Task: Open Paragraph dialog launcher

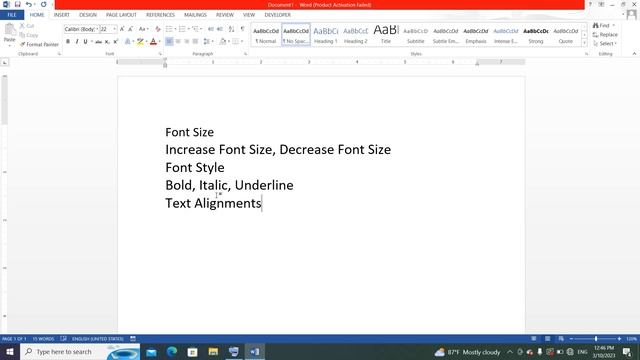Action: [245, 54]
